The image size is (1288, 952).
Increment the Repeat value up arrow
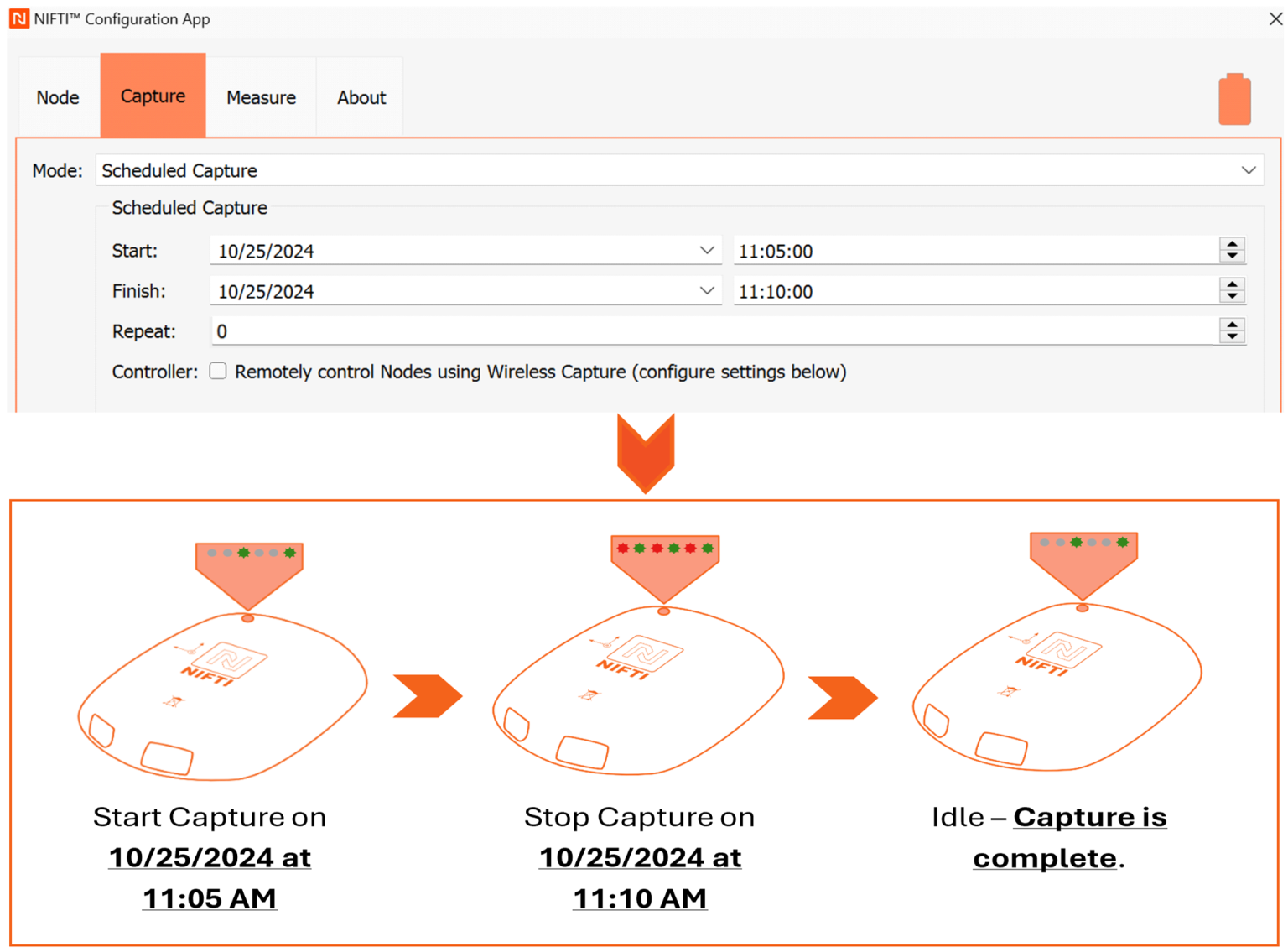(x=1232, y=325)
